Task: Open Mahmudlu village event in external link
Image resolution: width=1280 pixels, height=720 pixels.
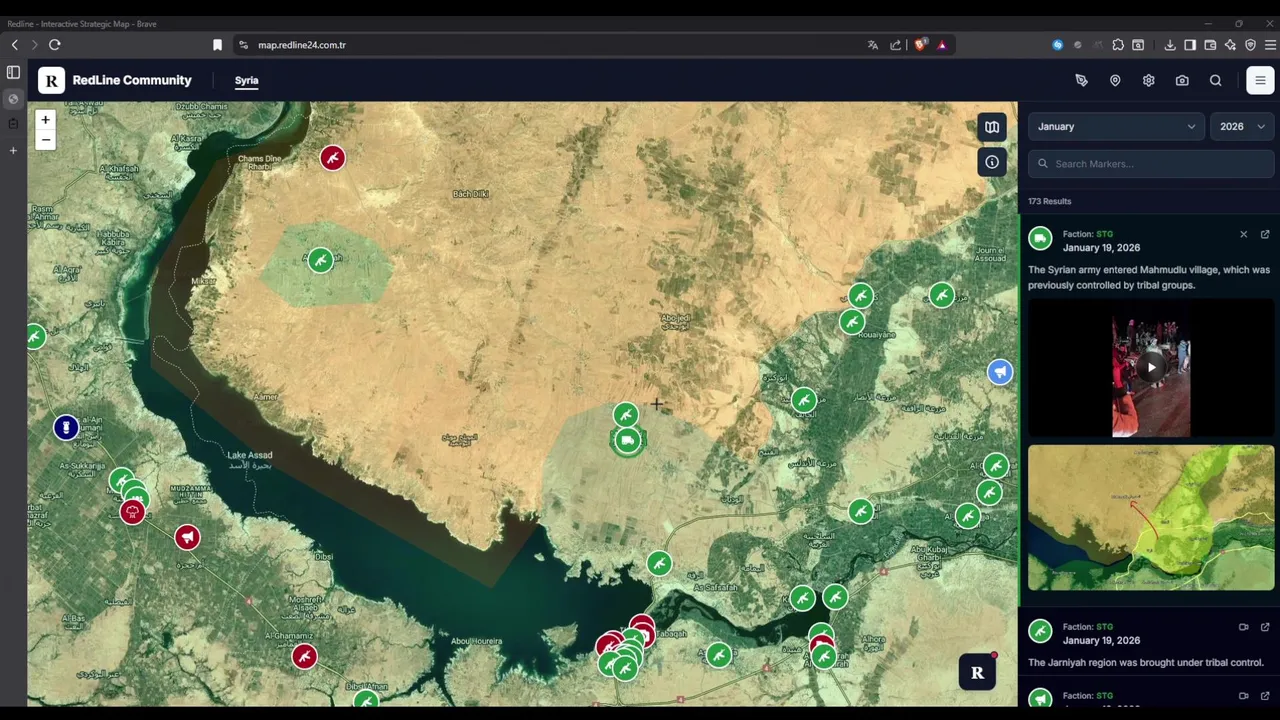Action: tap(1265, 234)
